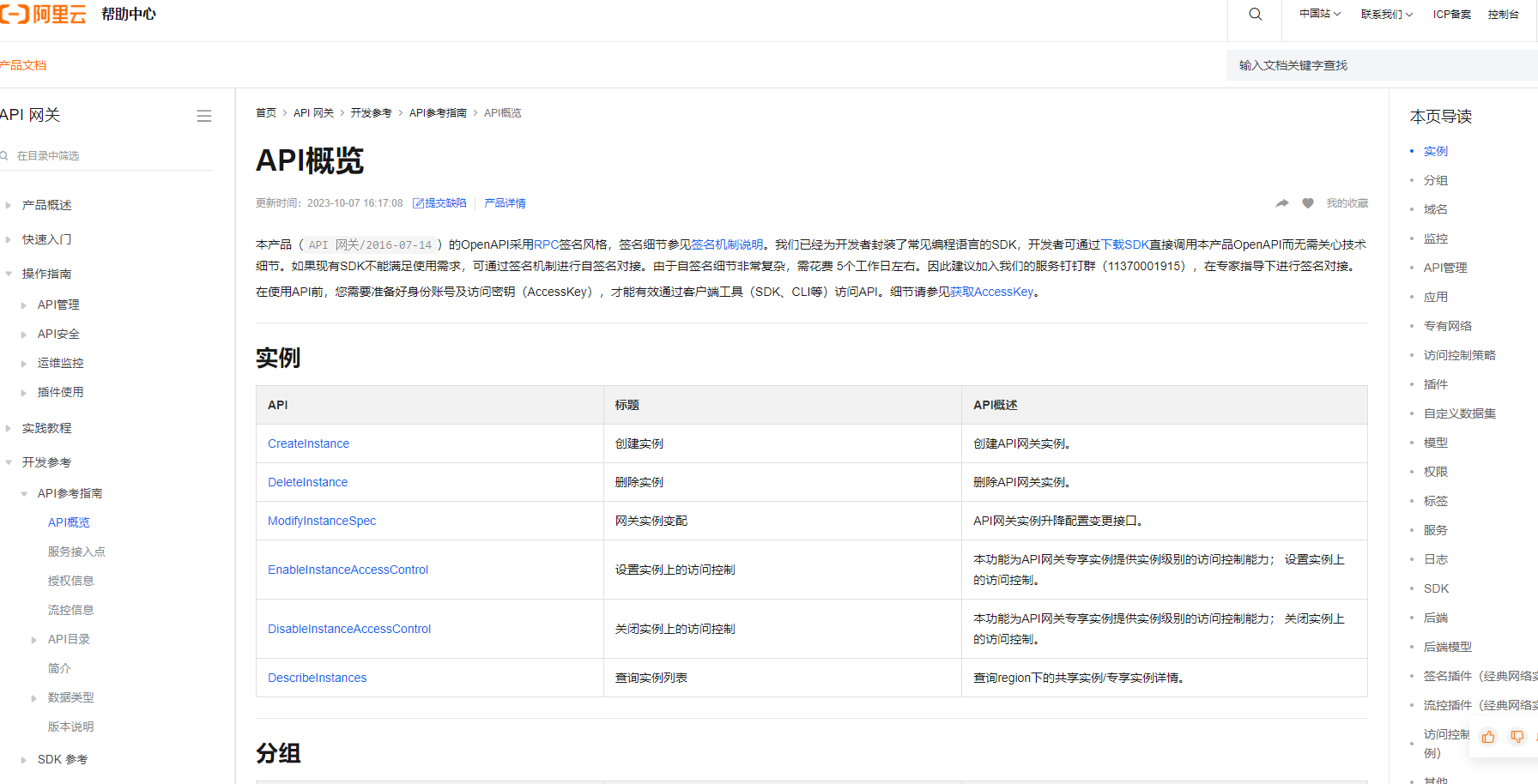Screen dimensions: 1538x784
Task: Jump to 域名 in page navigation
Action: click(1435, 209)
